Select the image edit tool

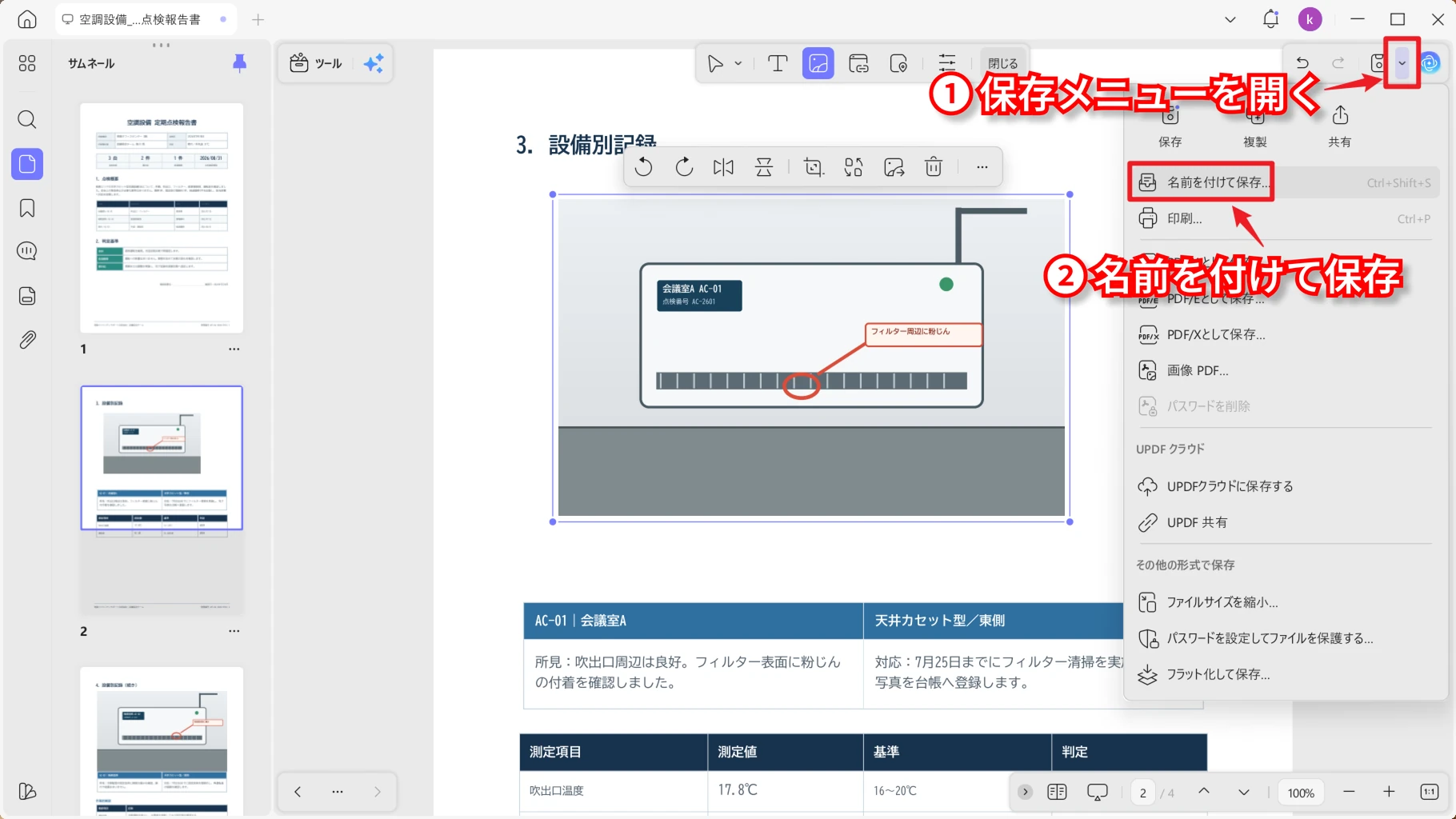(818, 63)
